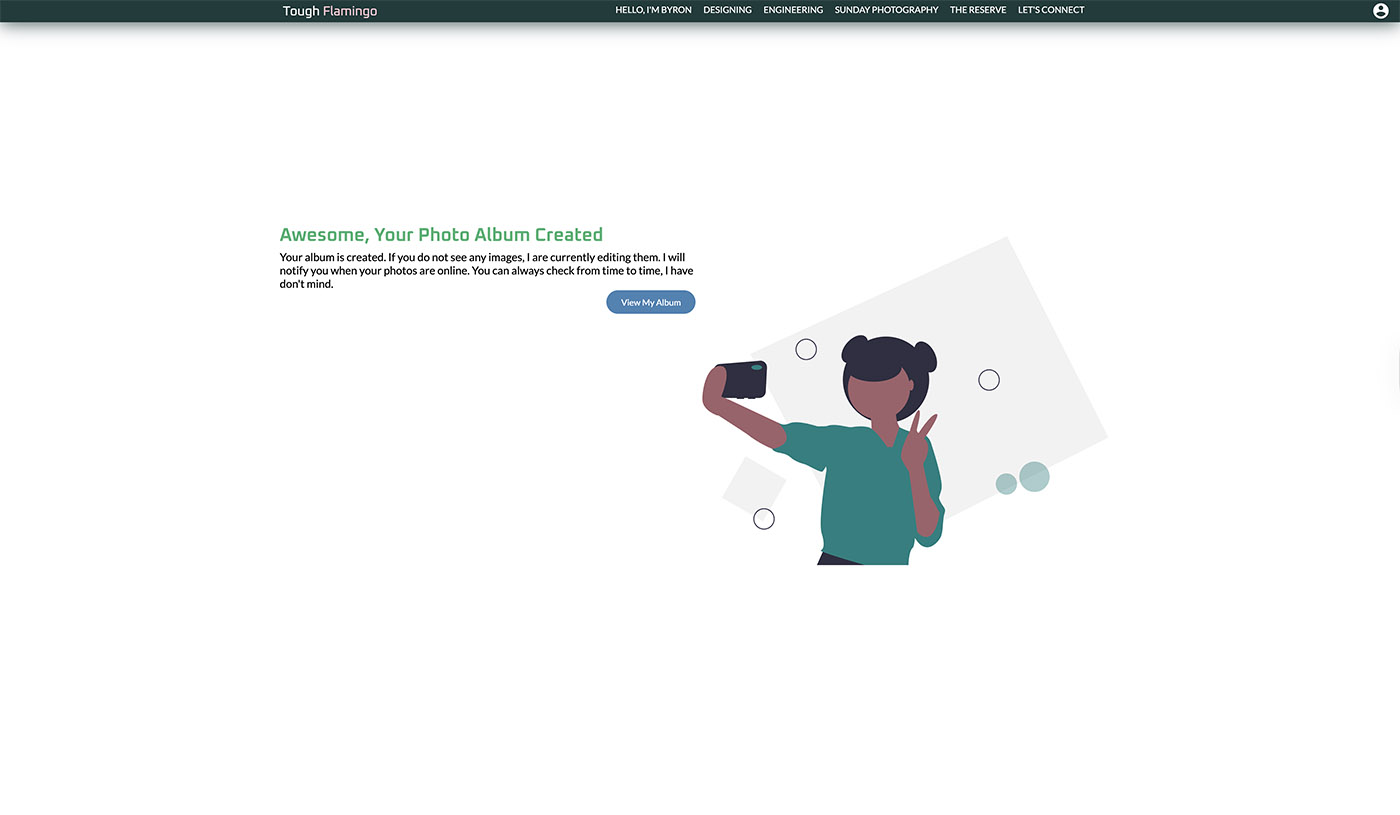Open the HELLO, I'M BYRON menu item
The height and width of the screenshot is (815, 1400).
(653, 10)
